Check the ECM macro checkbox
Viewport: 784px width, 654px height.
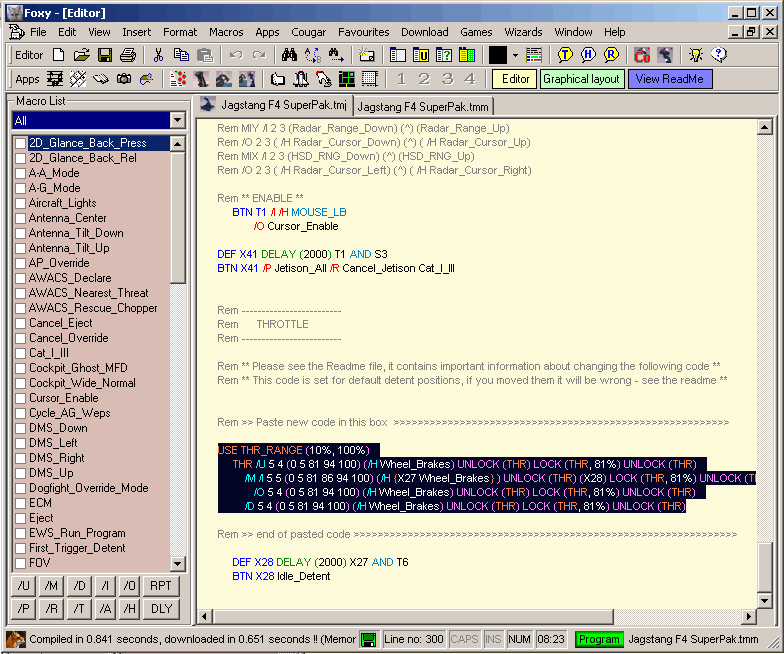coord(21,503)
